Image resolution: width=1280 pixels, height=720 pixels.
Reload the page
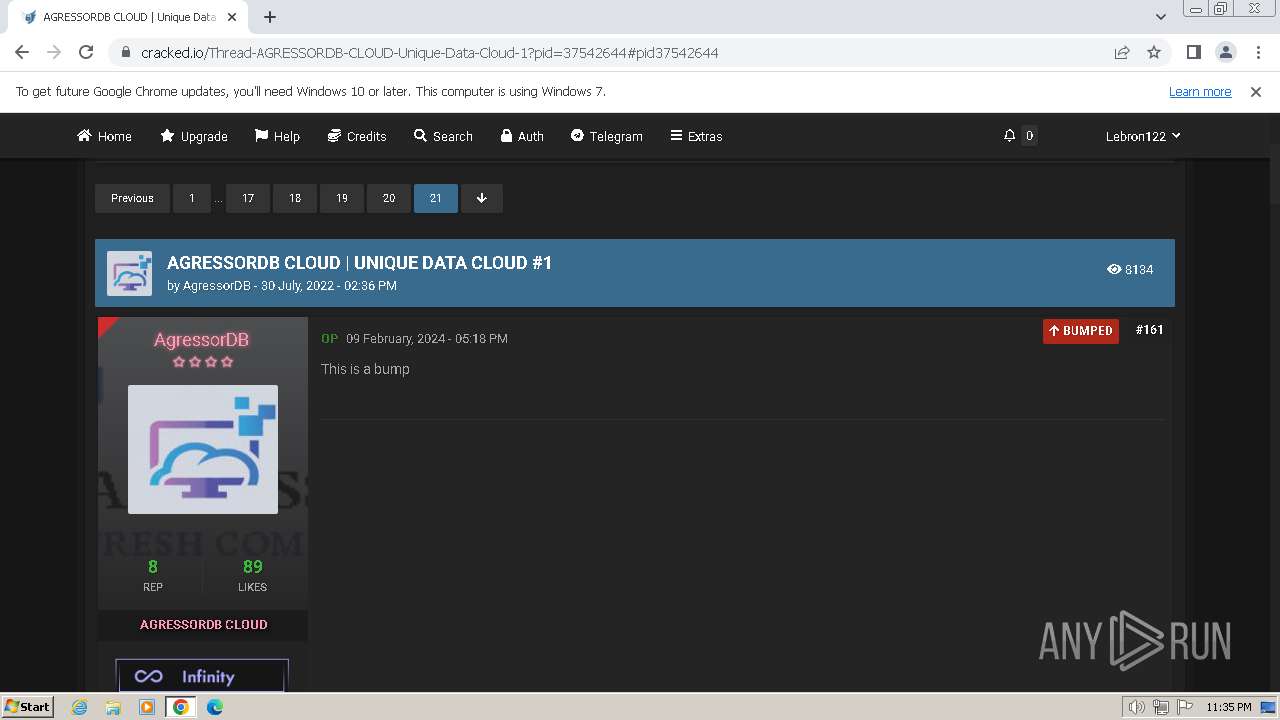[86, 52]
